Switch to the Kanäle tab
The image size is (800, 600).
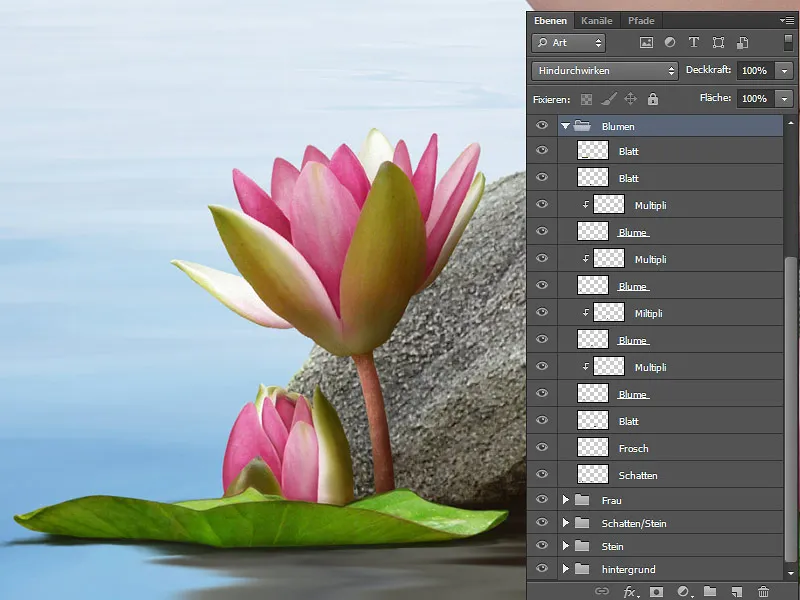(x=596, y=21)
